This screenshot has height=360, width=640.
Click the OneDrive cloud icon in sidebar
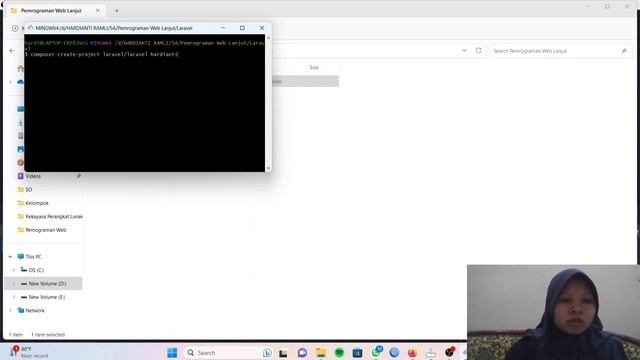click(20, 82)
